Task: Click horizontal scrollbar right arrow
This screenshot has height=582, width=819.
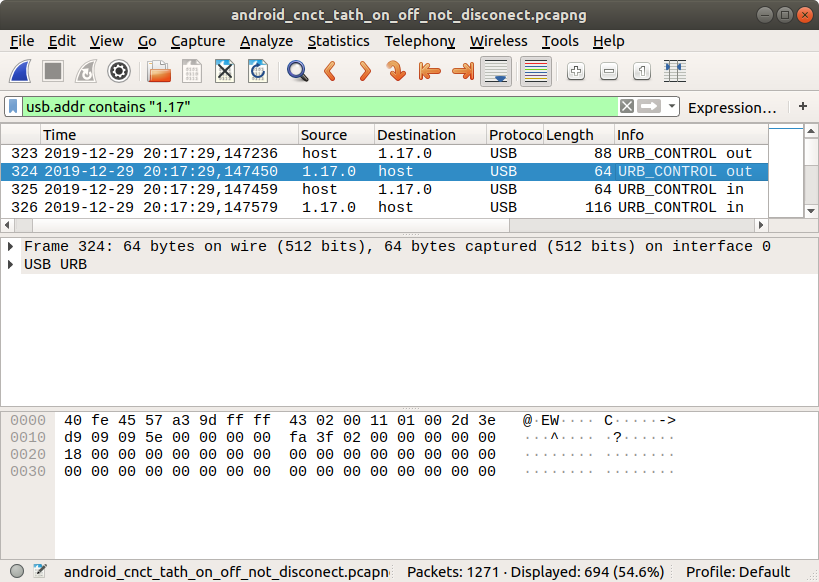Action: point(761,225)
